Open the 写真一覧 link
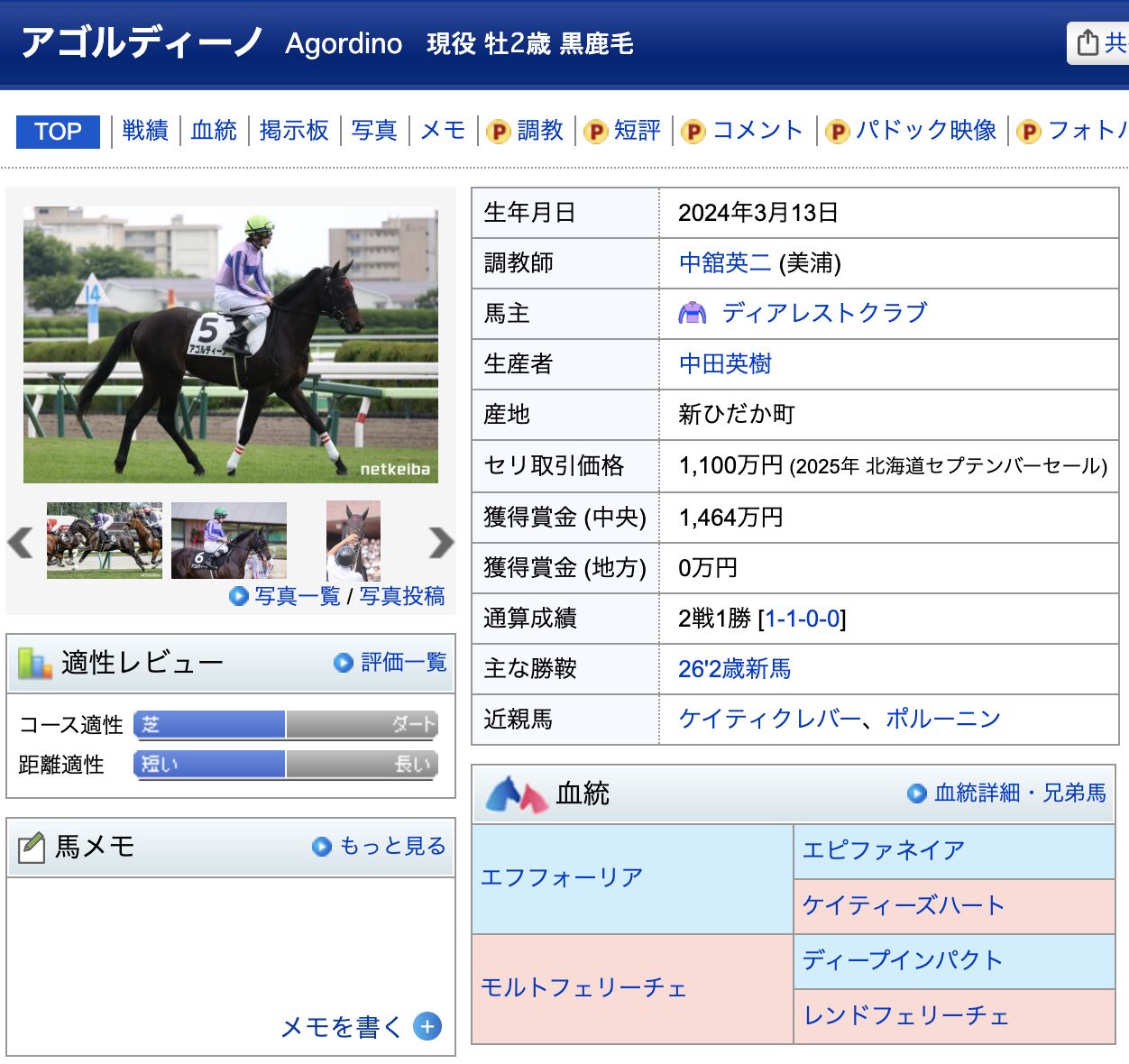Image resolution: width=1129 pixels, height=1064 pixels. pos(298,596)
